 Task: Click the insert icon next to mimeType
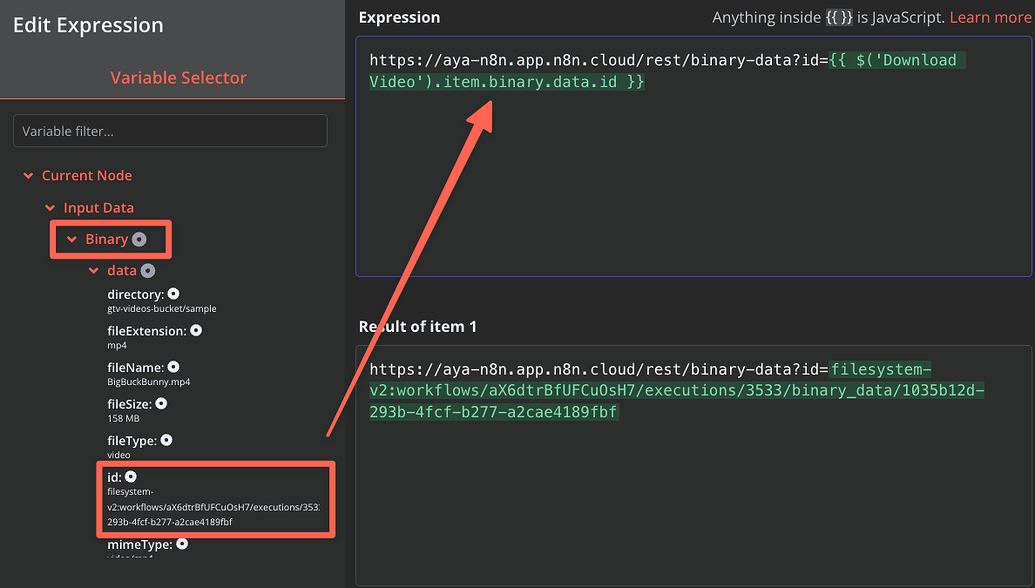point(182,543)
